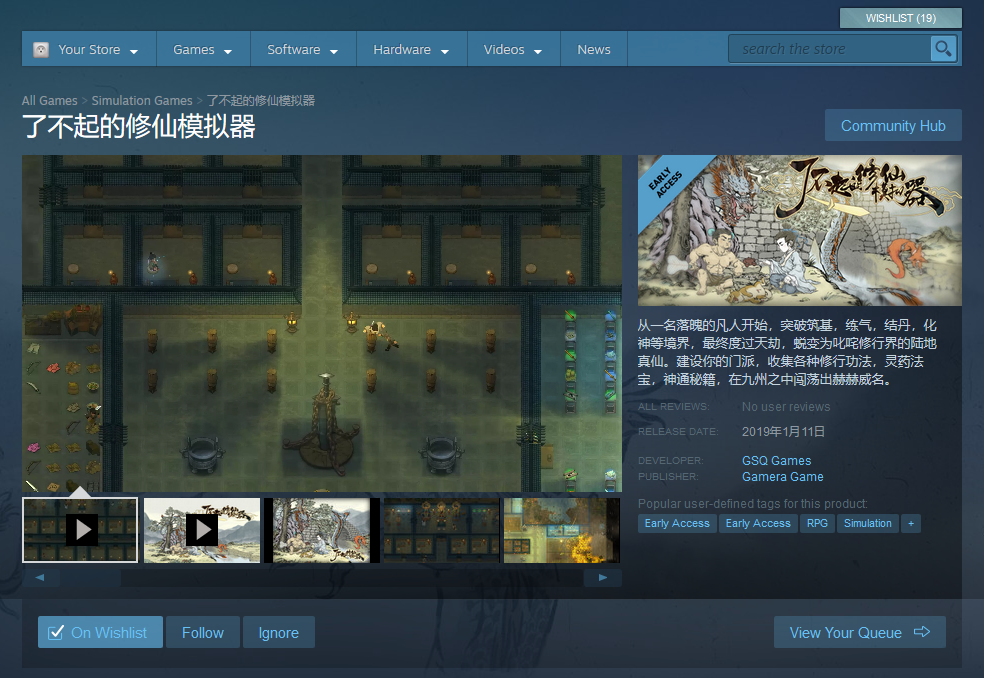The height and width of the screenshot is (678, 984).
Task: Open the Wishlist (19) button
Action: click(901, 18)
